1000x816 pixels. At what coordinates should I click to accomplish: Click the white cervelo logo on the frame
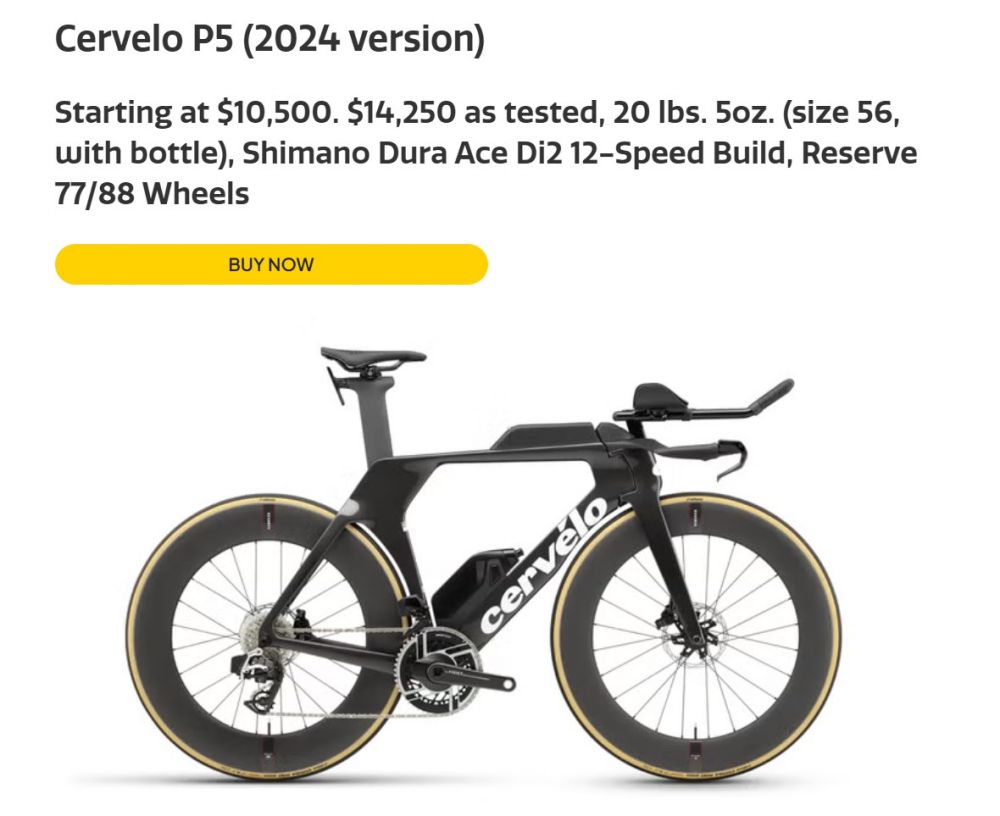point(546,566)
